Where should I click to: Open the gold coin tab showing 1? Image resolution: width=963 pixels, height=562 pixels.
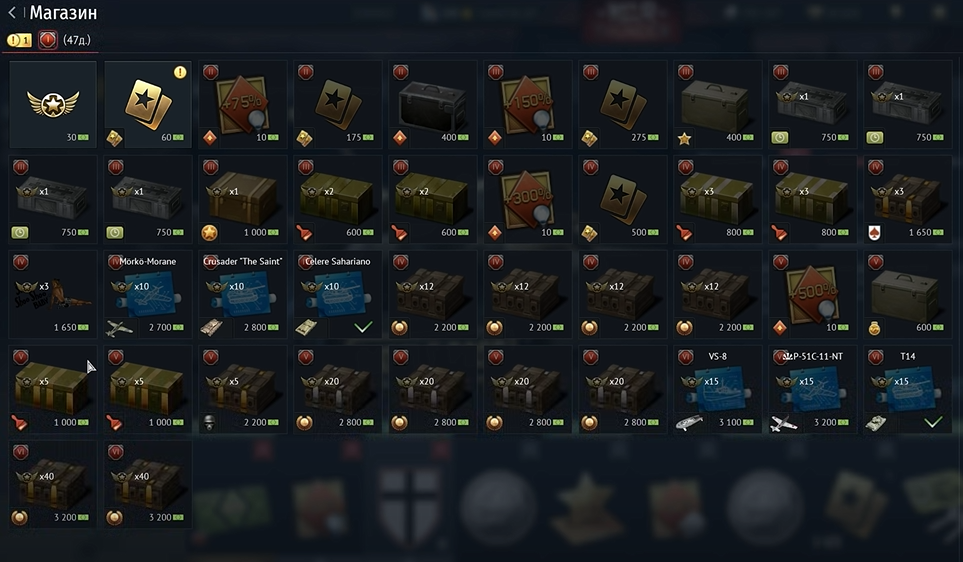coord(19,40)
